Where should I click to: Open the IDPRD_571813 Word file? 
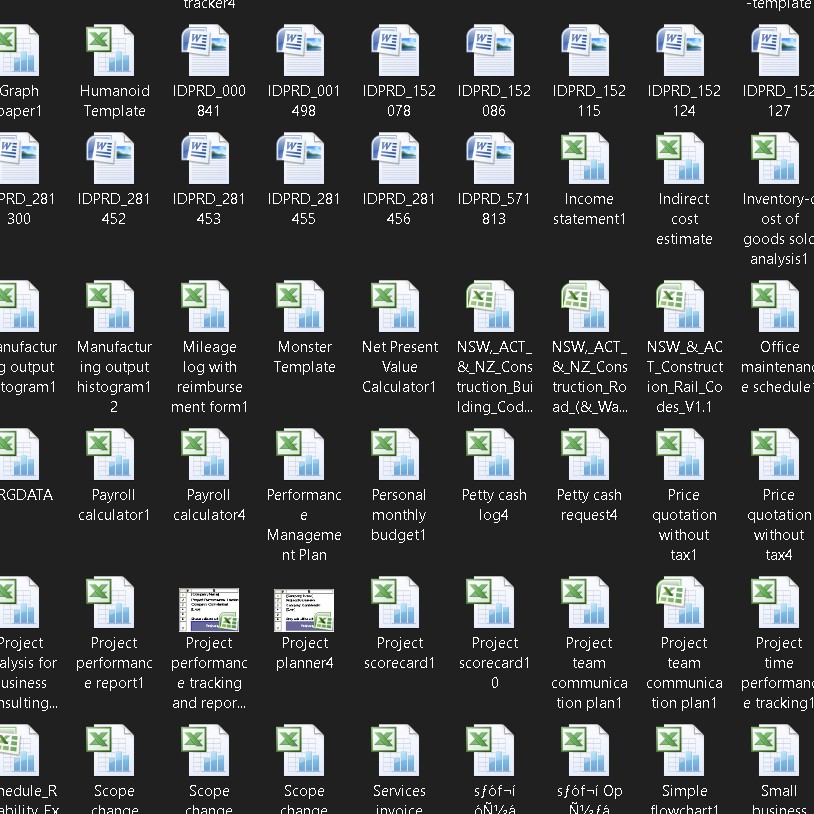(493, 160)
